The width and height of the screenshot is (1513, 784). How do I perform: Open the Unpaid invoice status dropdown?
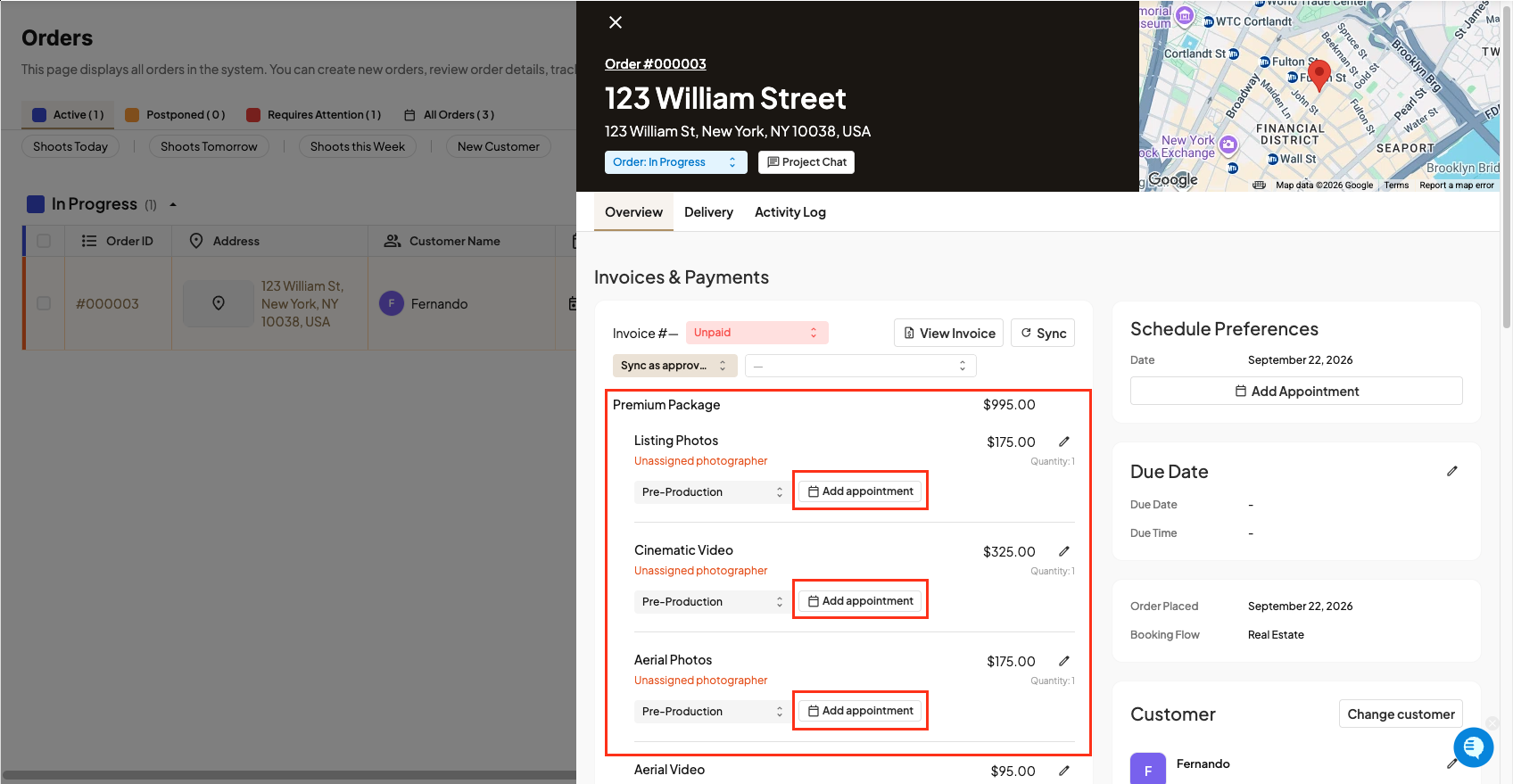tap(757, 333)
